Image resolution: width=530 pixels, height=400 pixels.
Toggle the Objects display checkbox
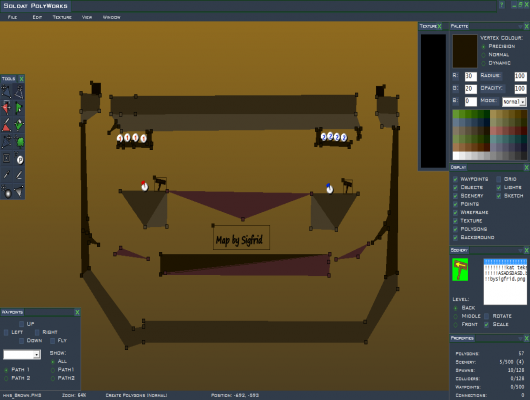[455, 187]
